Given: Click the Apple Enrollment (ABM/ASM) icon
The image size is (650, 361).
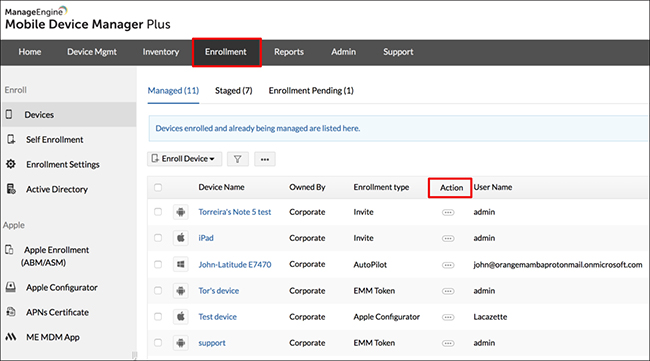Looking at the screenshot, I should point(9,250).
